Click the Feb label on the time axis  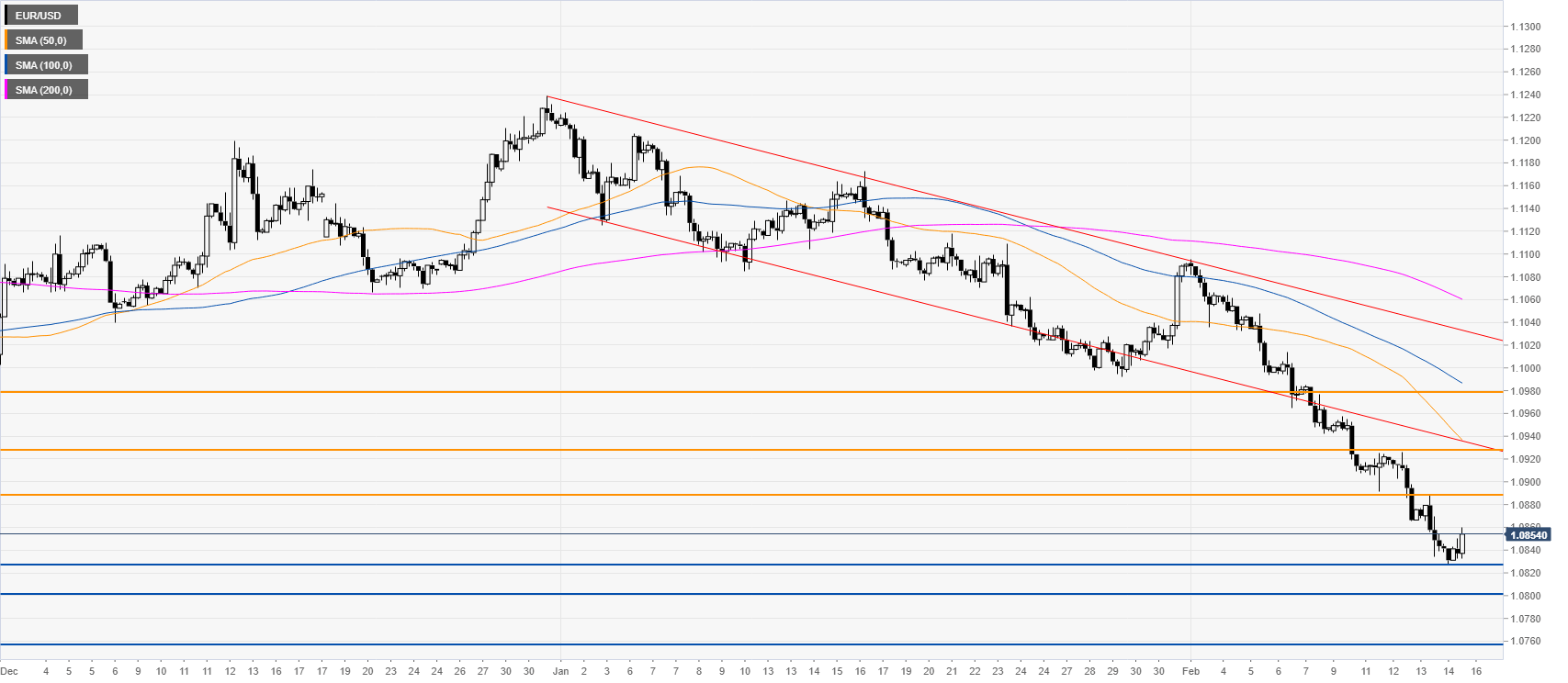click(1190, 671)
